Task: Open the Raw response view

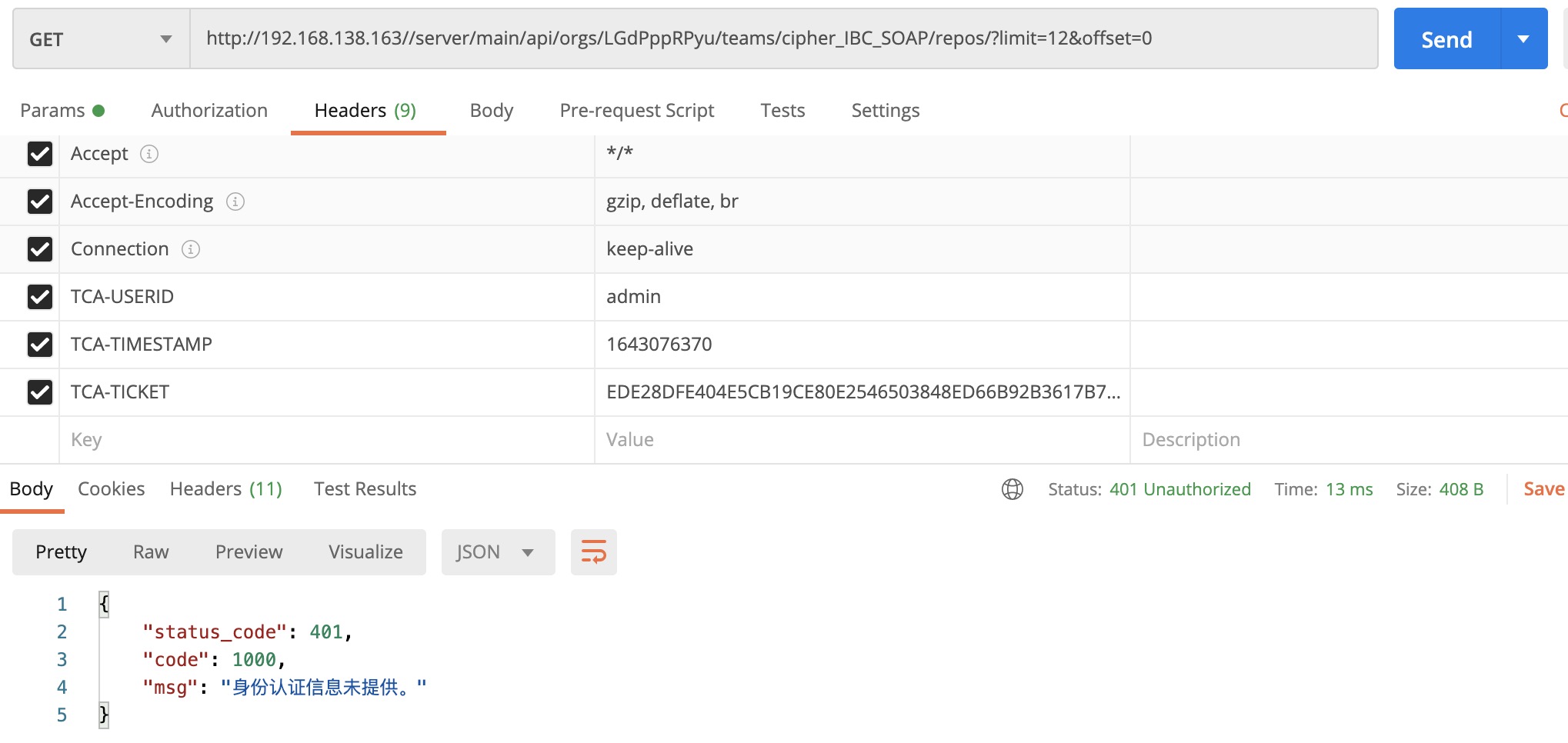Action: pos(150,551)
